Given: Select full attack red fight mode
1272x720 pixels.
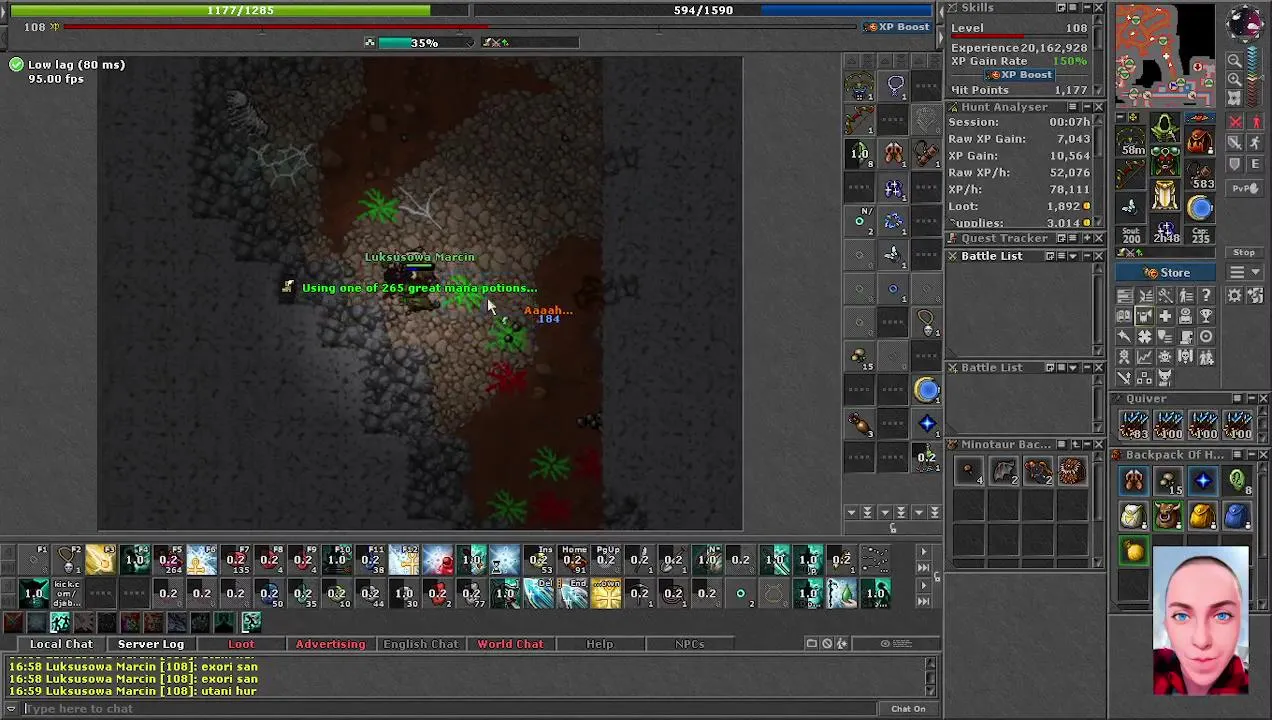Looking at the screenshot, I should [1236, 121].
